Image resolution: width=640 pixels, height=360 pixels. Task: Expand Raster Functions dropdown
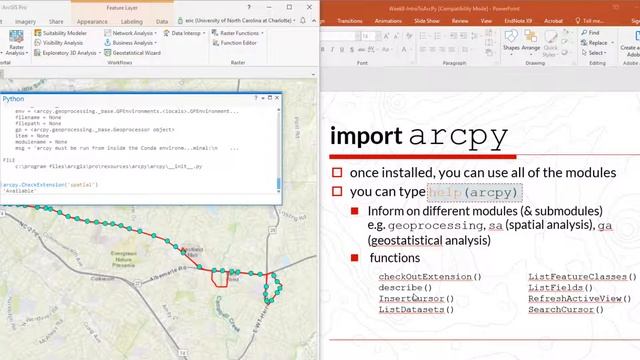(262, 33)
